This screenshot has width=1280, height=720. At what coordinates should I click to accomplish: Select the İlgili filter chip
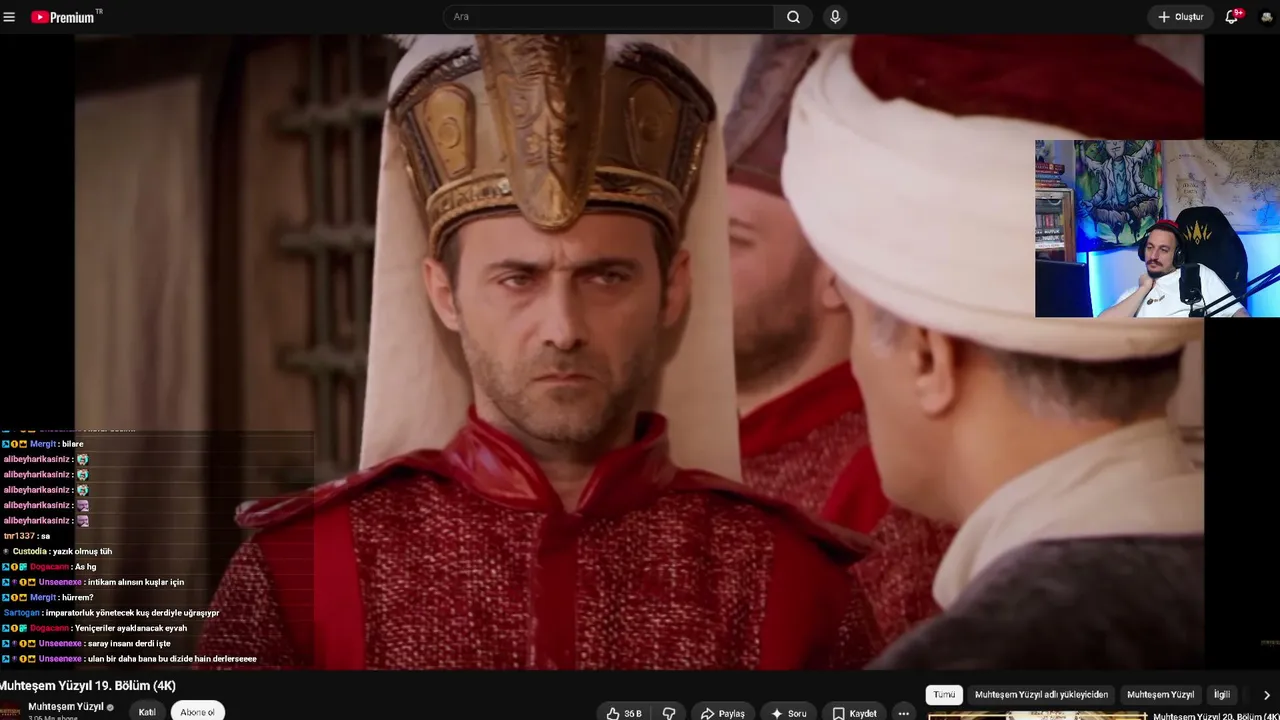tap(1222, 695)
